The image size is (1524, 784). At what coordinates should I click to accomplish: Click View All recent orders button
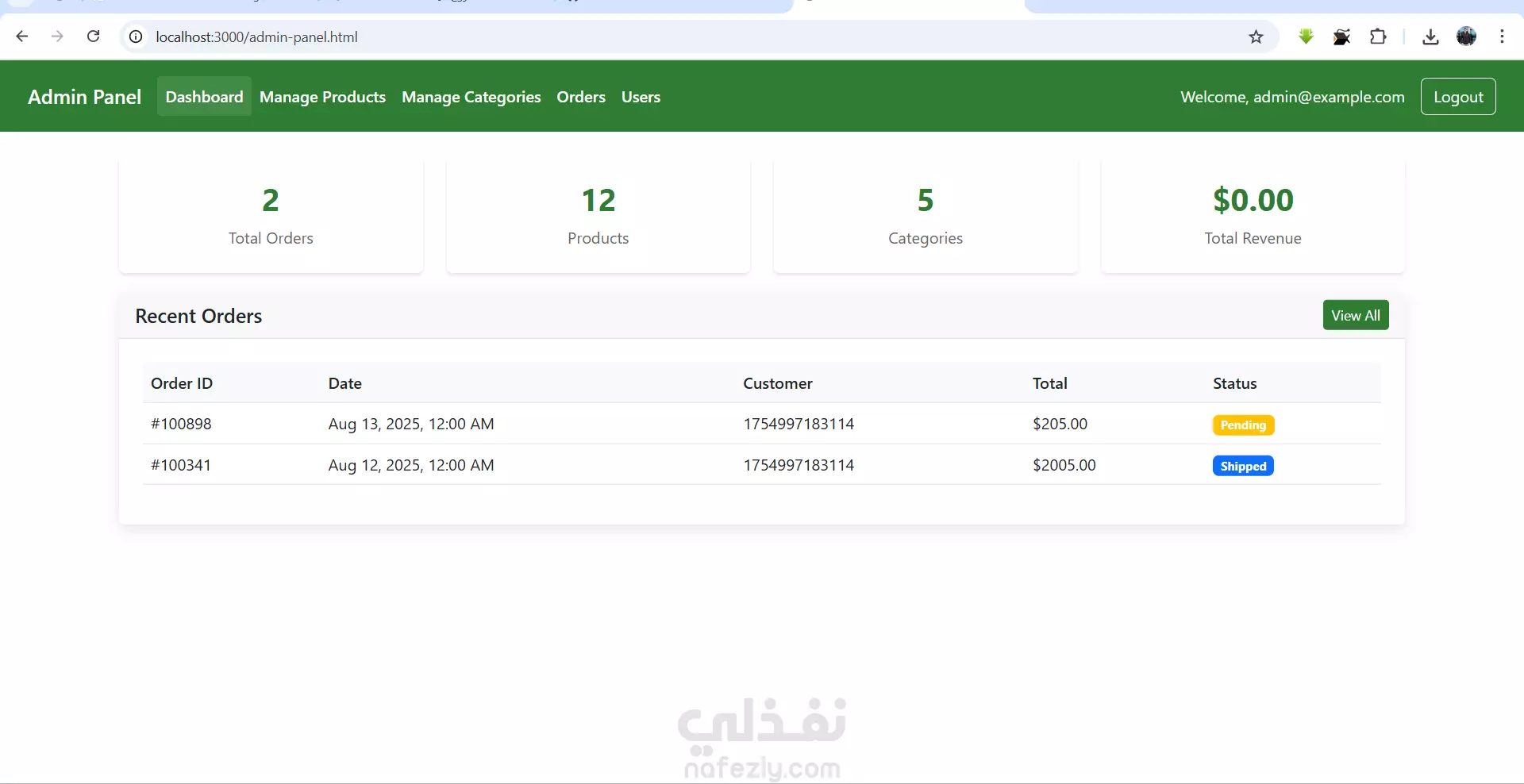coord(1356,315)
